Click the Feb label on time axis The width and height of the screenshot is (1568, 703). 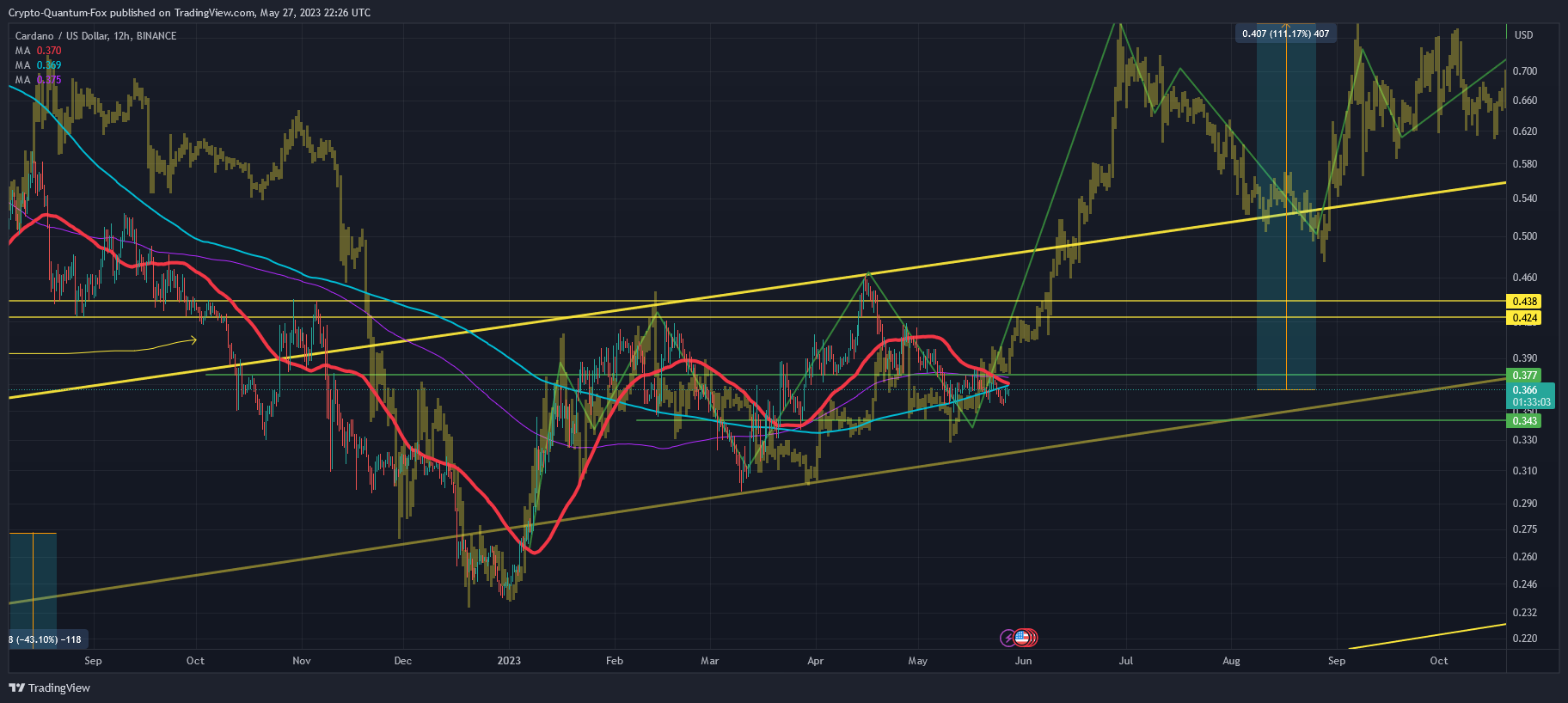coord(615,661)
